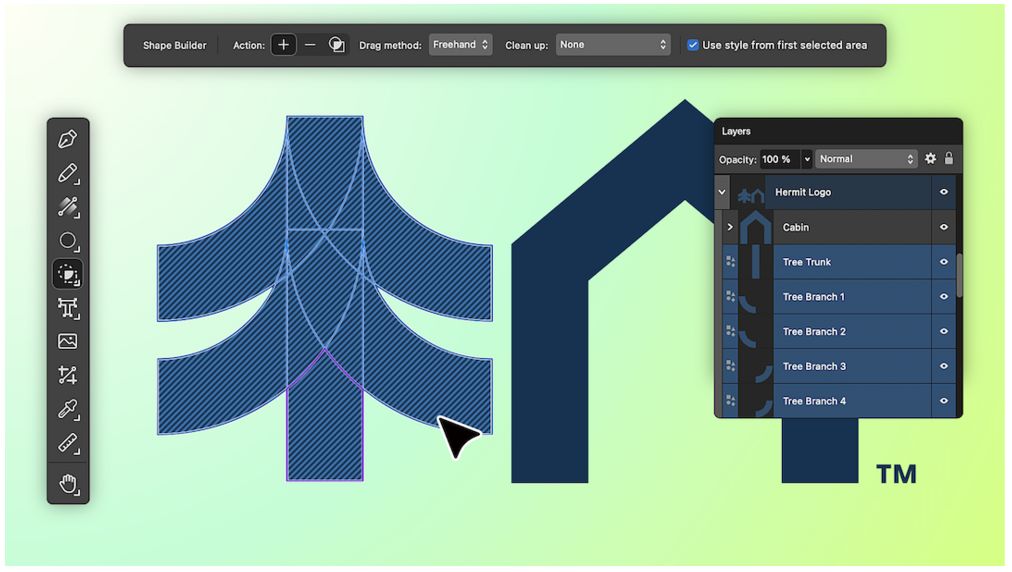Choose the Artboard tool

coord(68,308)
